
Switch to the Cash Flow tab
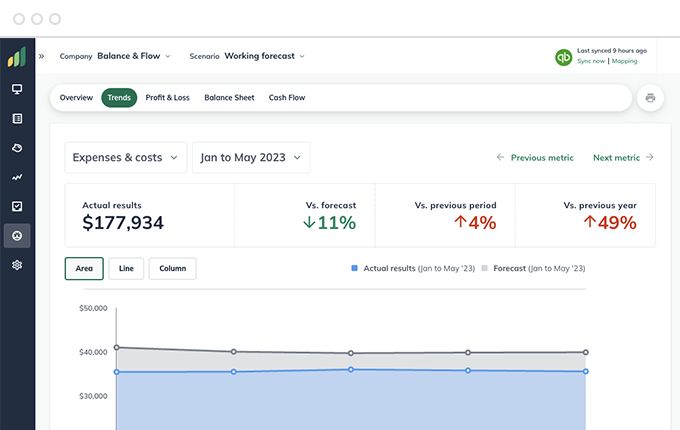coord(287,98)
